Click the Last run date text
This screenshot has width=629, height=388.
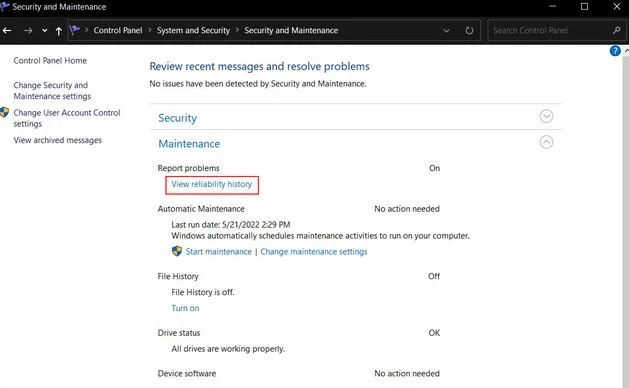231,225
